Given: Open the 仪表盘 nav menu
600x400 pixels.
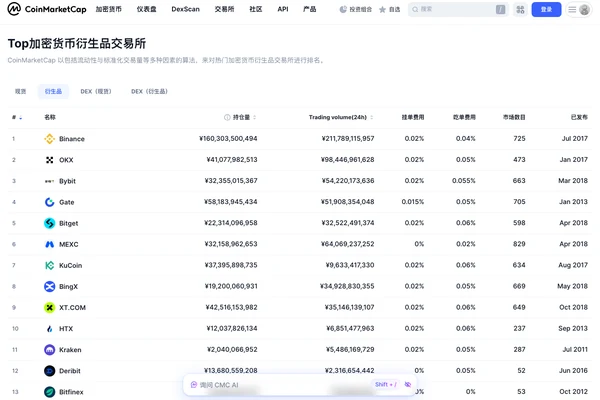Looking at the screenshot, I should coord(147,9).
